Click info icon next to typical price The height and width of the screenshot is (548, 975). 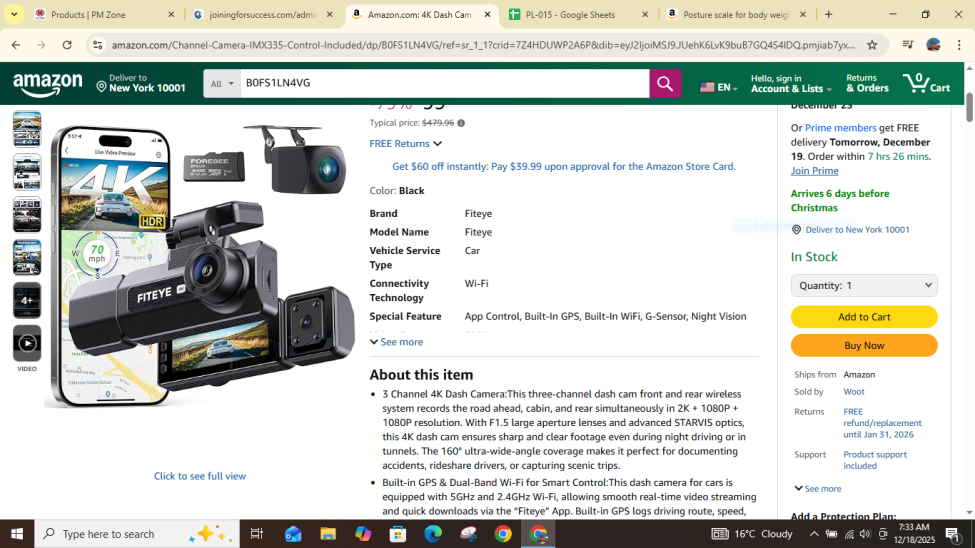pos(461,123)
